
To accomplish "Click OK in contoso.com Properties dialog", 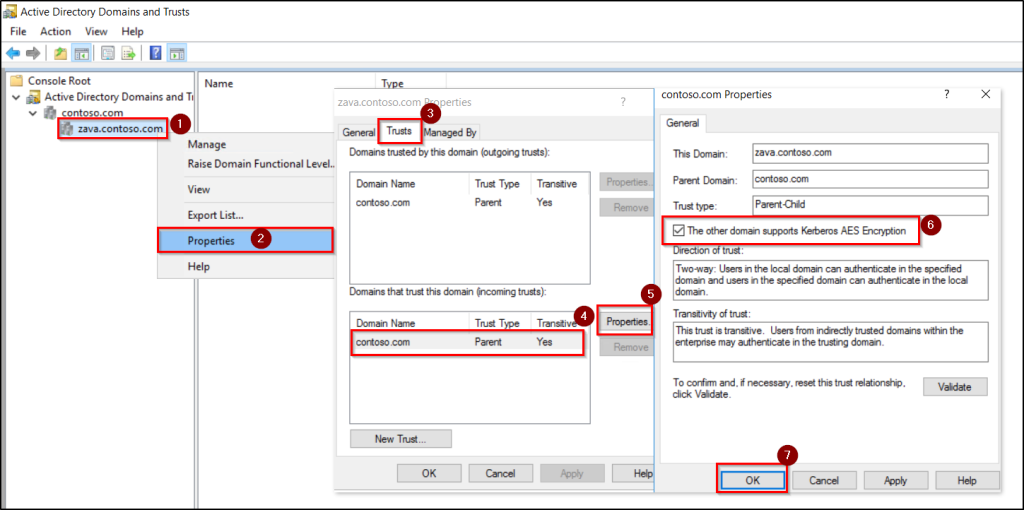I will pos(752,480).
